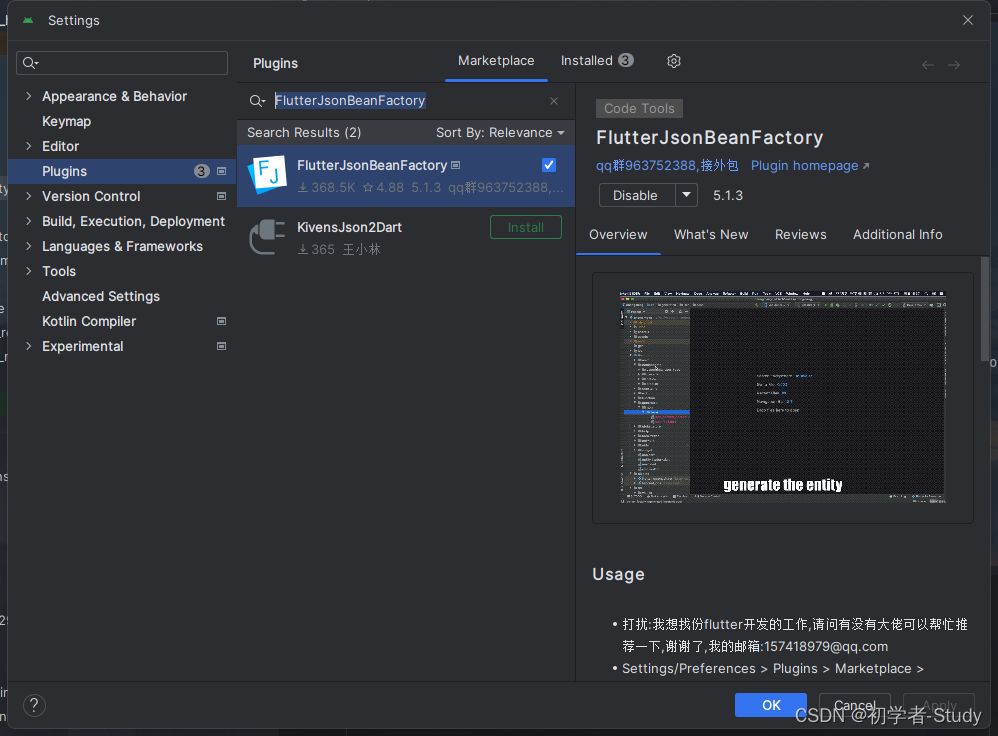The height and width of the screenshot is (736, 998).
Task: Clear the plugin search field text
Action: coord(554,101)
